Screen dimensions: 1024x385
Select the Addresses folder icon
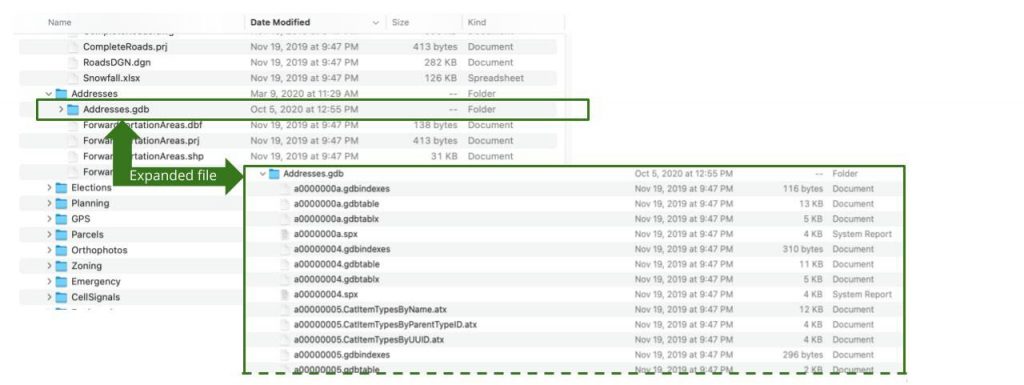point(61,94)
